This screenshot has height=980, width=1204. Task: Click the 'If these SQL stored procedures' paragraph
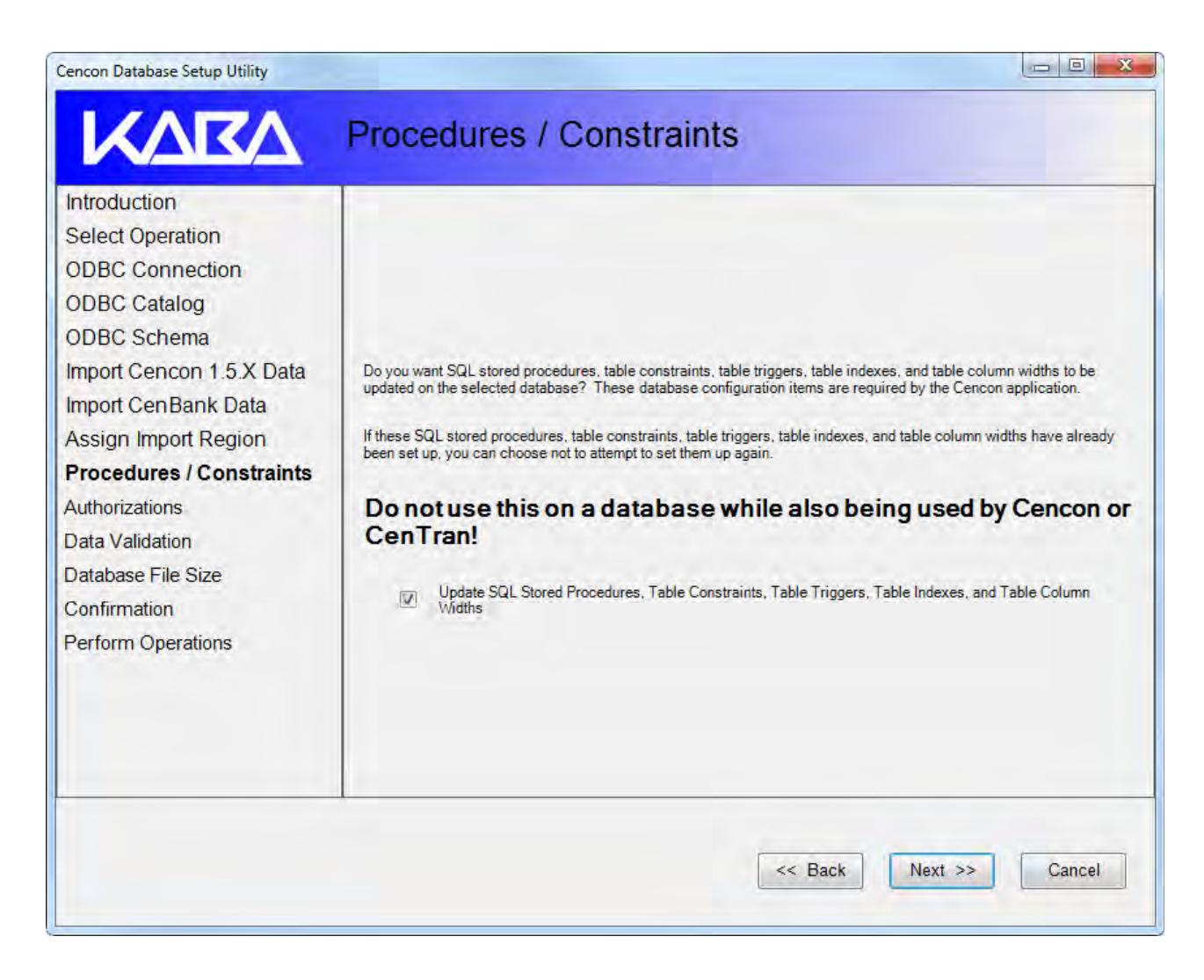738,445
